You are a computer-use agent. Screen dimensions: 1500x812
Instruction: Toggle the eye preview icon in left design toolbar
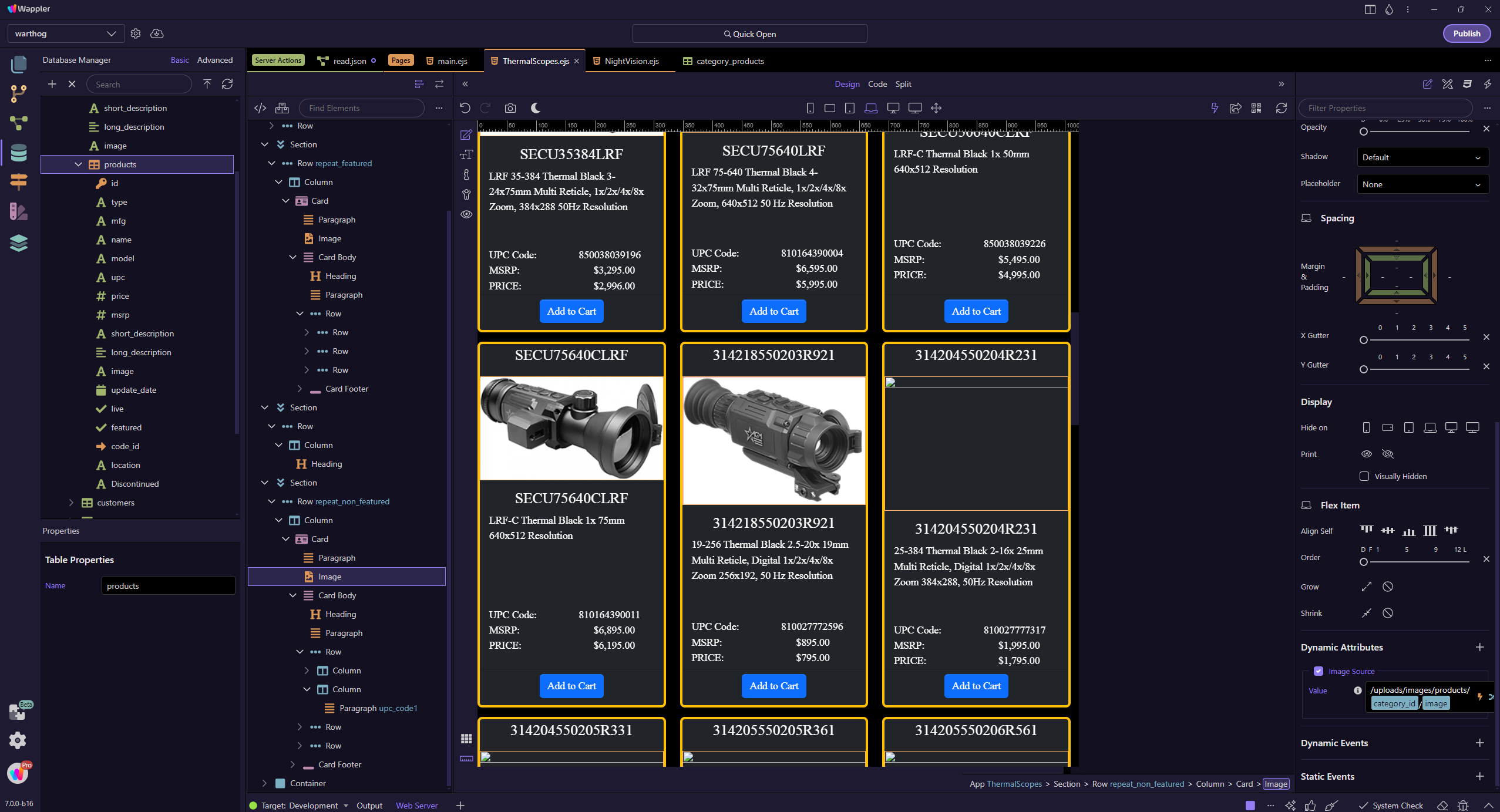click(466, 214)
